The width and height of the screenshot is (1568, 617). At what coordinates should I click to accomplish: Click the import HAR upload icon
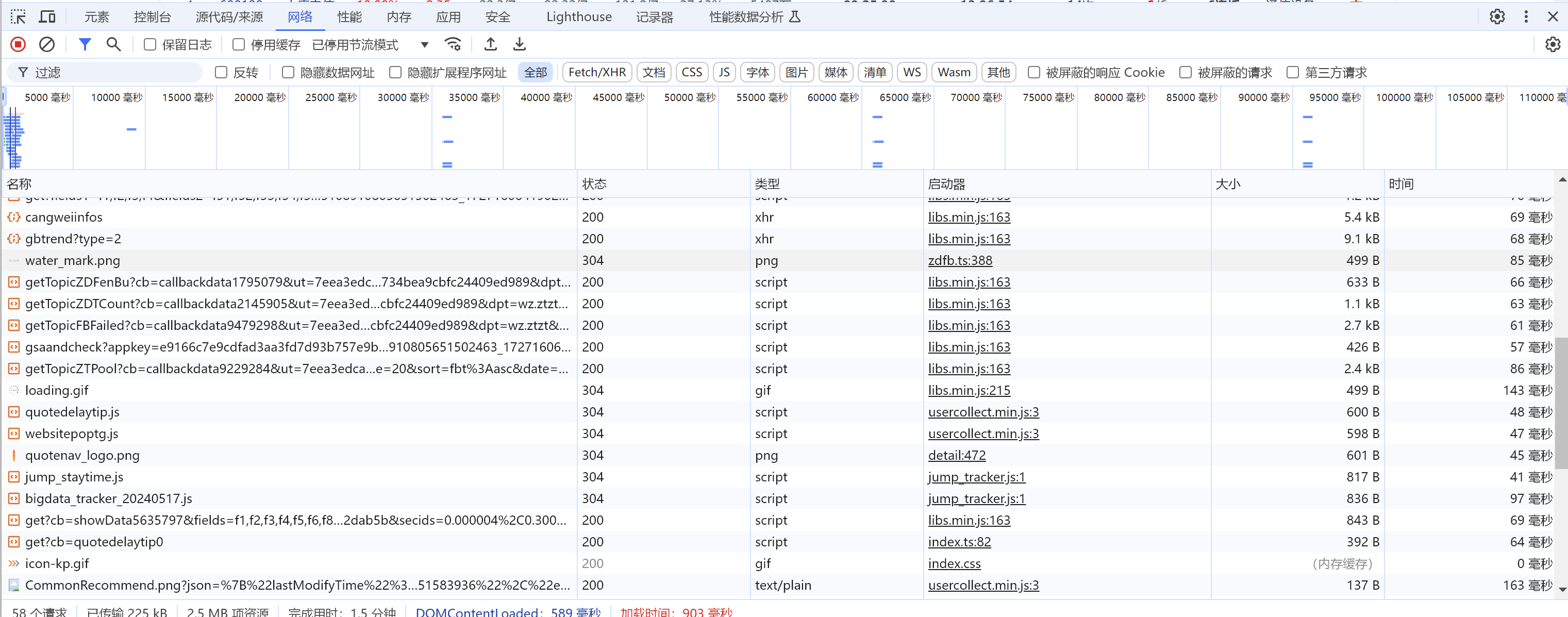click(491, 44)
